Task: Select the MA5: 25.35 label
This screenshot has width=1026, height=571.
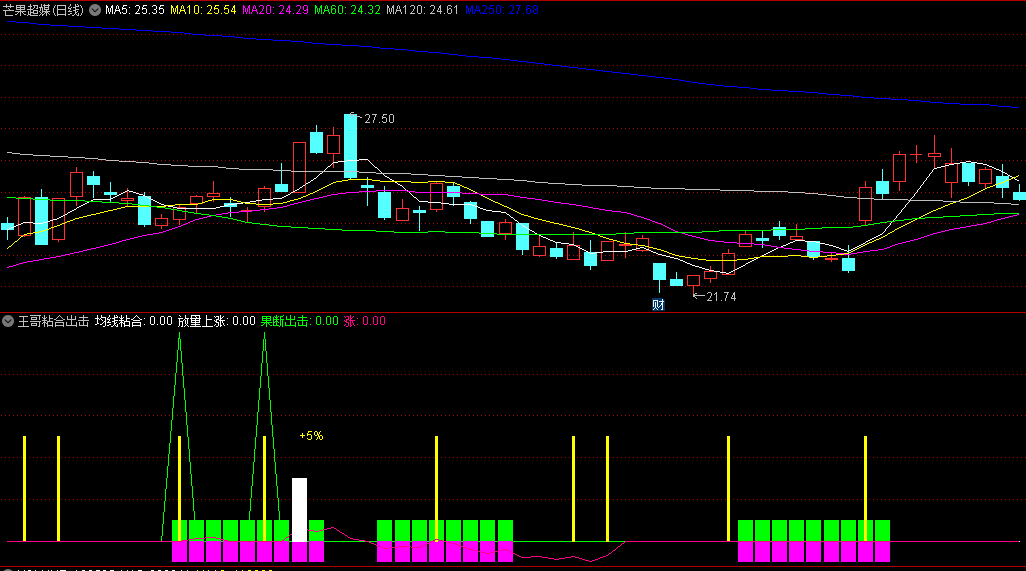Action: point(135,10)
